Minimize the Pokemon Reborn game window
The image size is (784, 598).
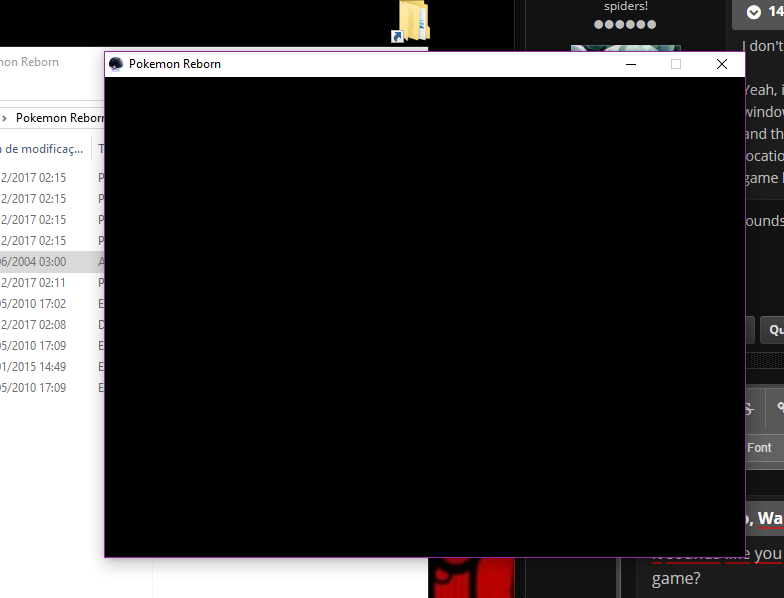pyautogui.click(x=631, y=64)
